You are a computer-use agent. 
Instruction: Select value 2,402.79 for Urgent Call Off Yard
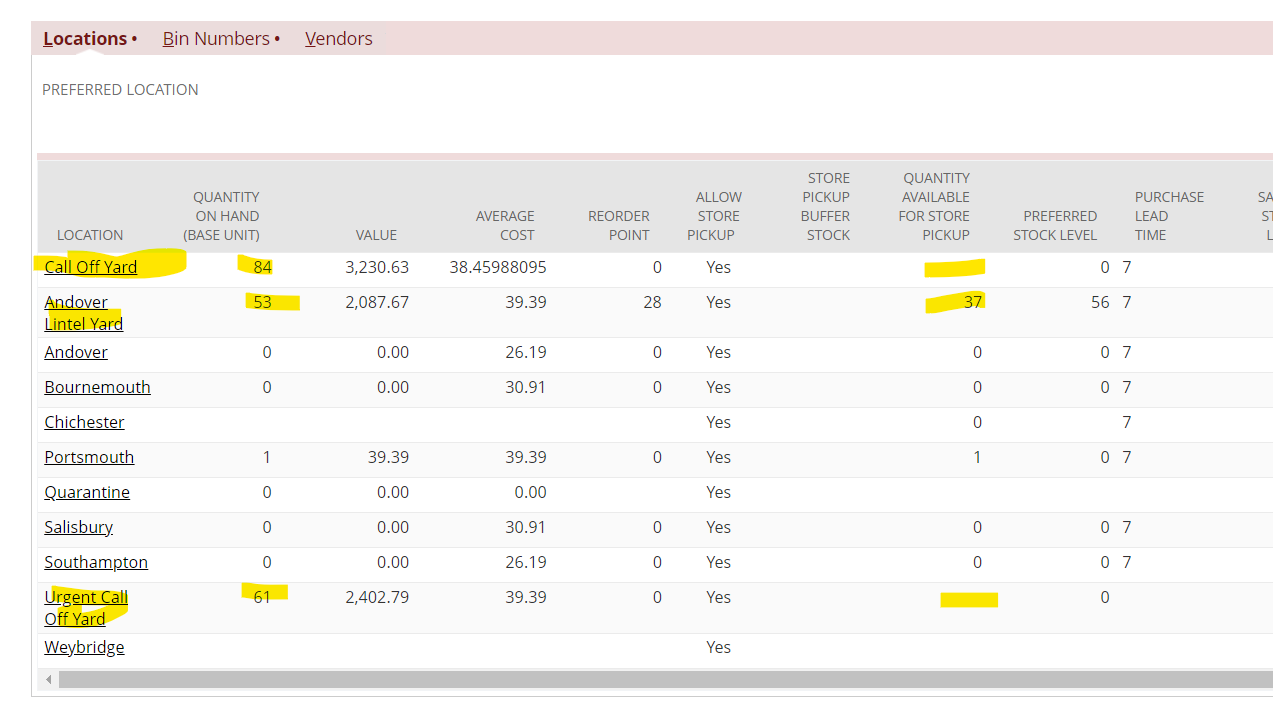tap(377, 597)
